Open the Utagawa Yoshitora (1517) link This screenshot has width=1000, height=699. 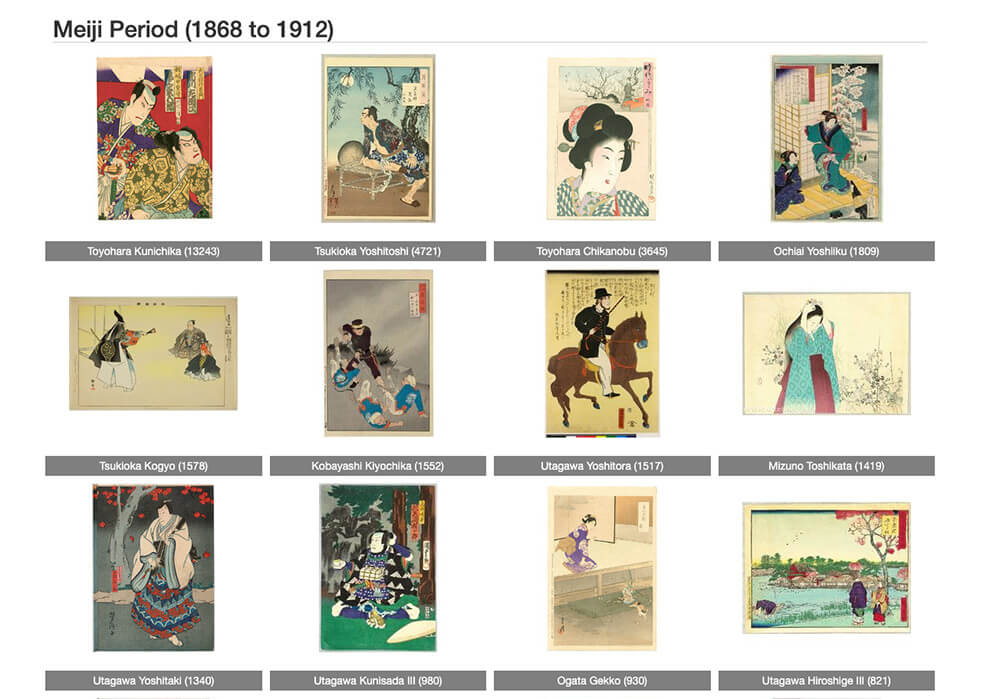tap(602, 466)
